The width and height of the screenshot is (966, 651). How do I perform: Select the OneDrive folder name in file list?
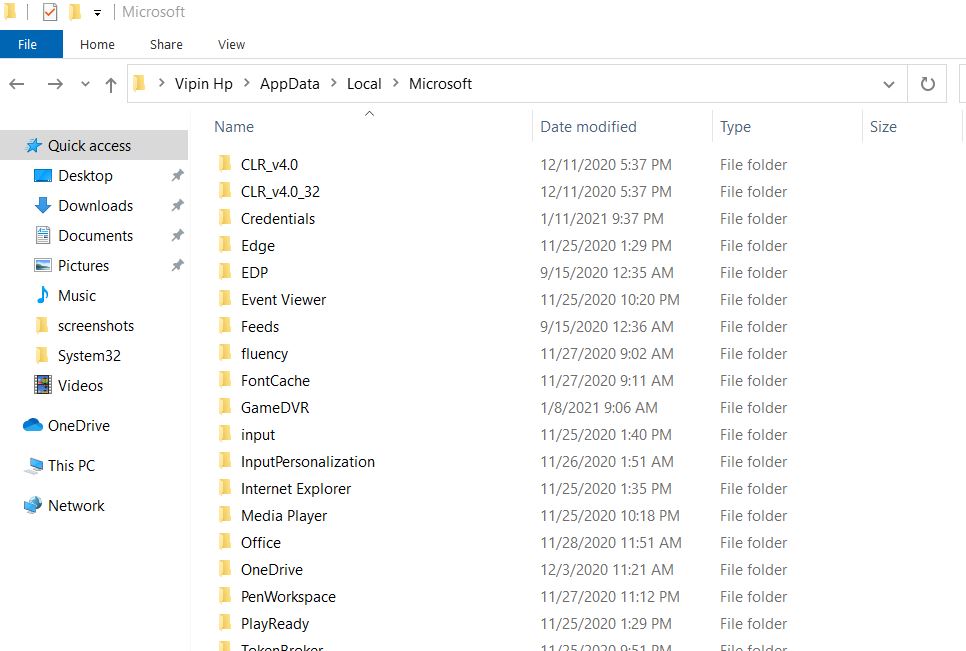point(272,570)
